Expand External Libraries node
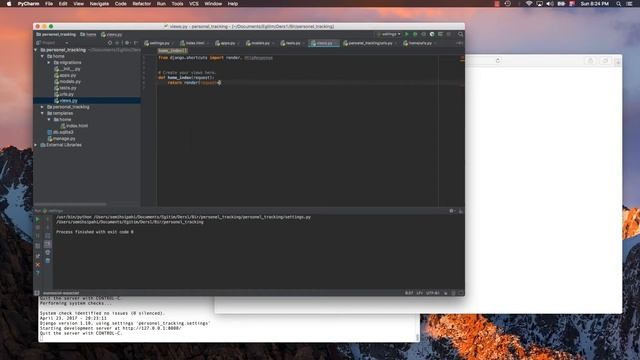 [36, 145]
